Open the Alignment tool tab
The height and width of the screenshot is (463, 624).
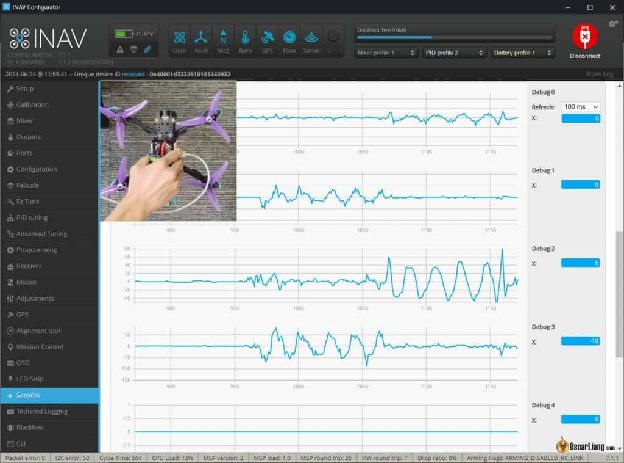tap(49, 330)
